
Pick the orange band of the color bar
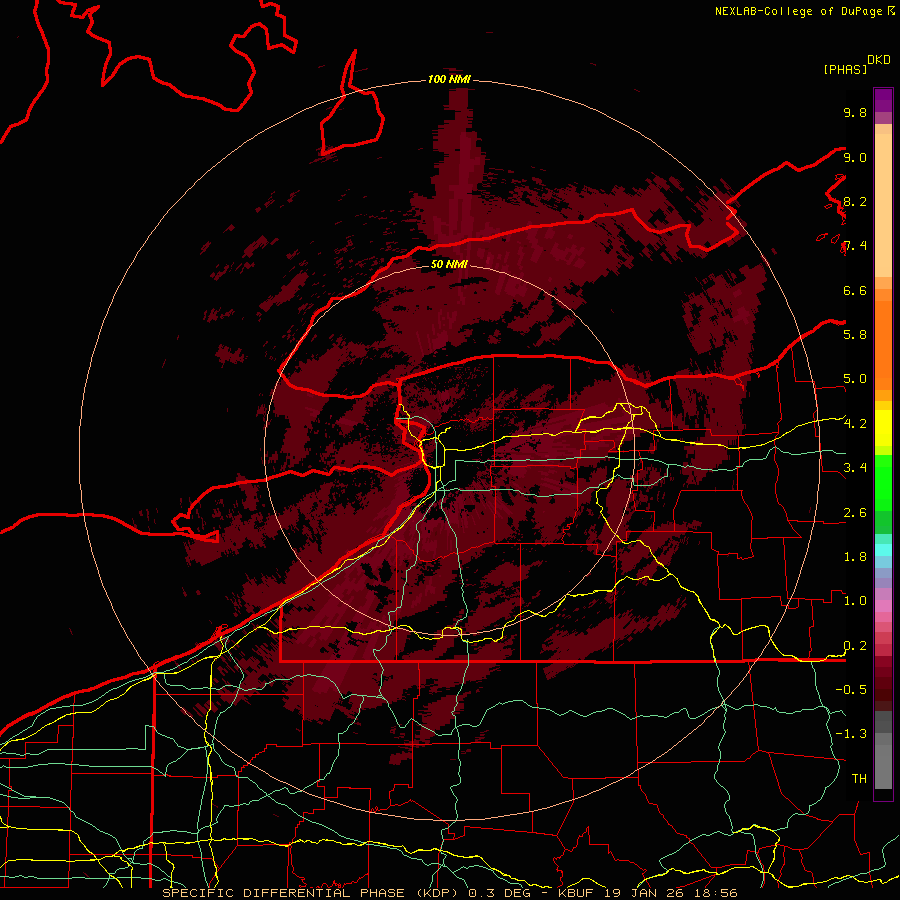pos(883,346)
